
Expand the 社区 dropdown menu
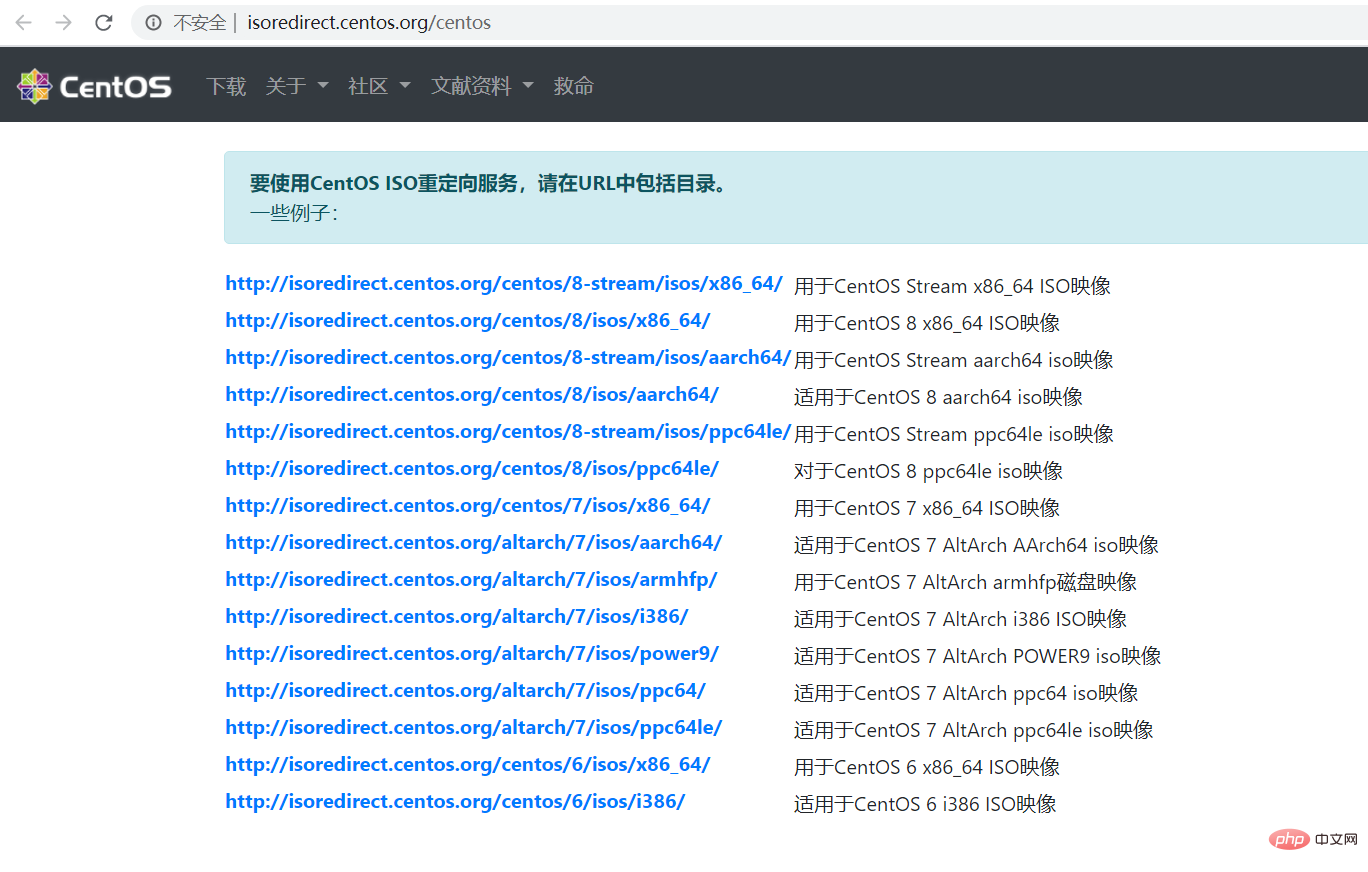(379, 86)
